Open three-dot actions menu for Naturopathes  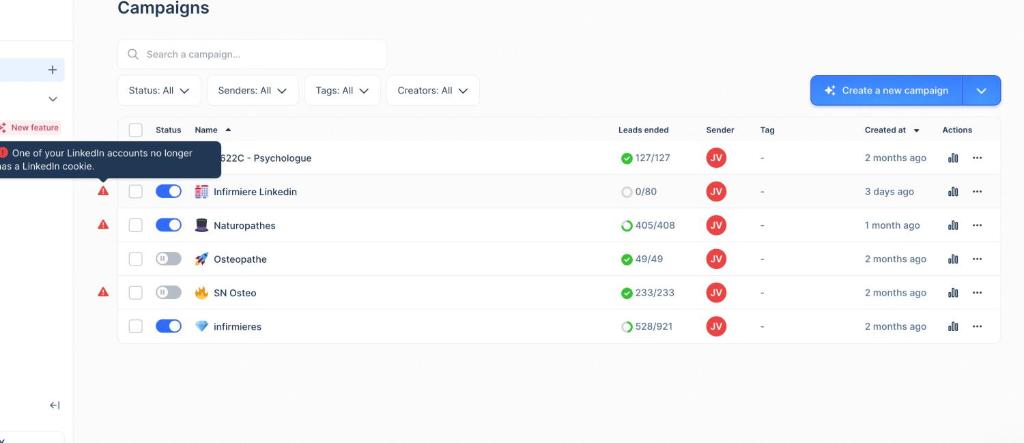(x=977, y=226)
